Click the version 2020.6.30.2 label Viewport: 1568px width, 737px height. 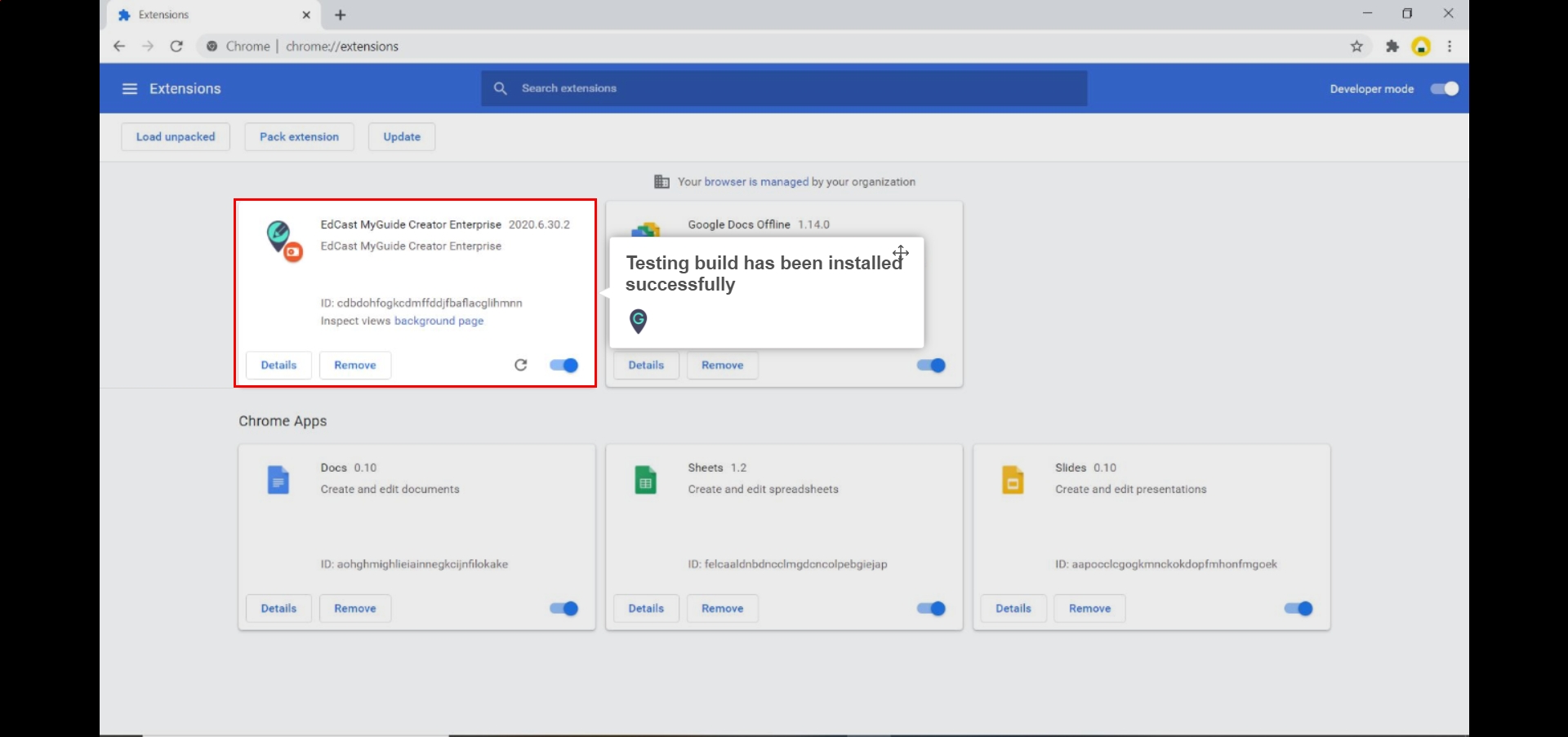click(x=539, y=224)
